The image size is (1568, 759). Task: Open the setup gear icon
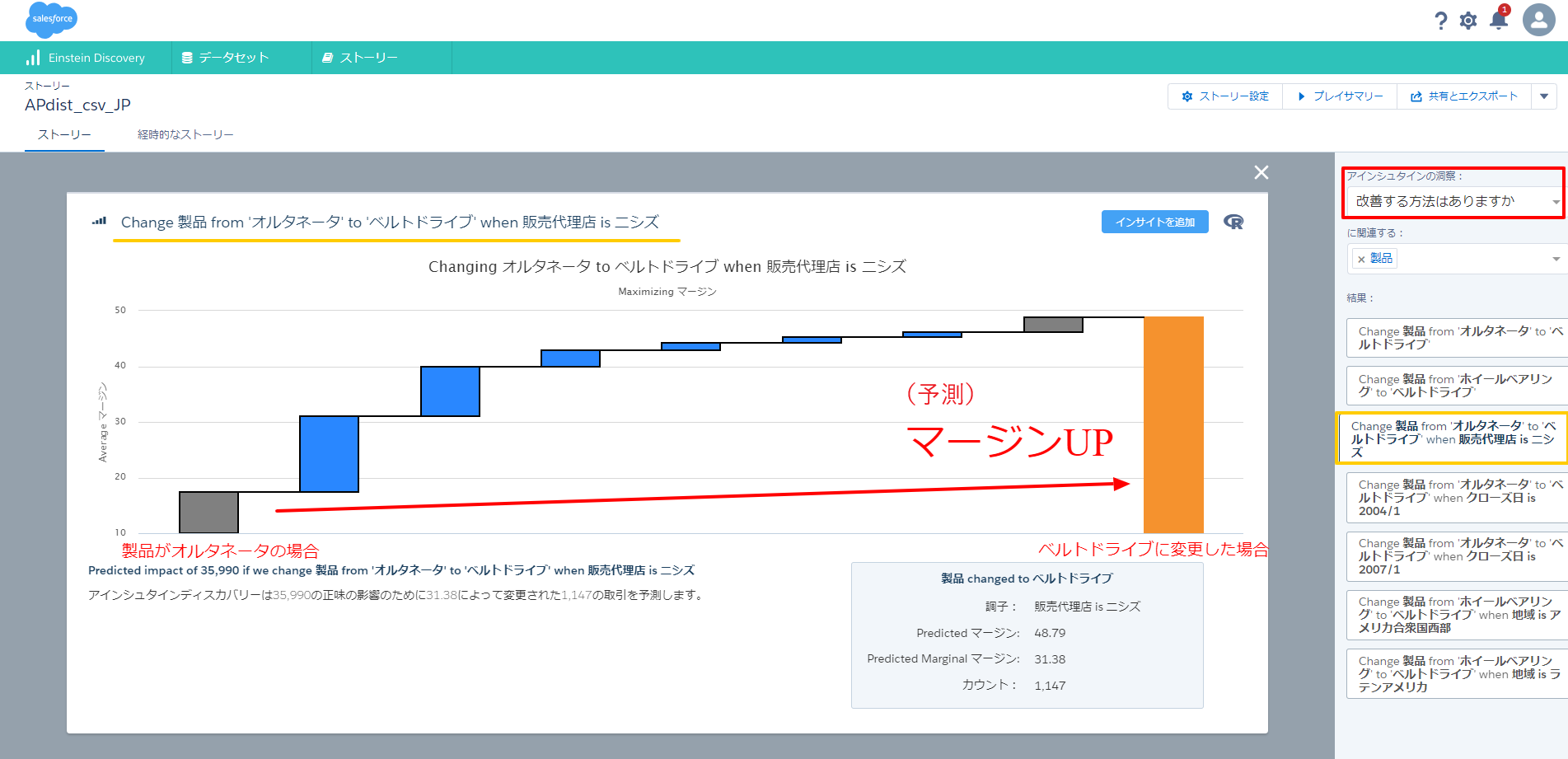tap(1468, 21)
